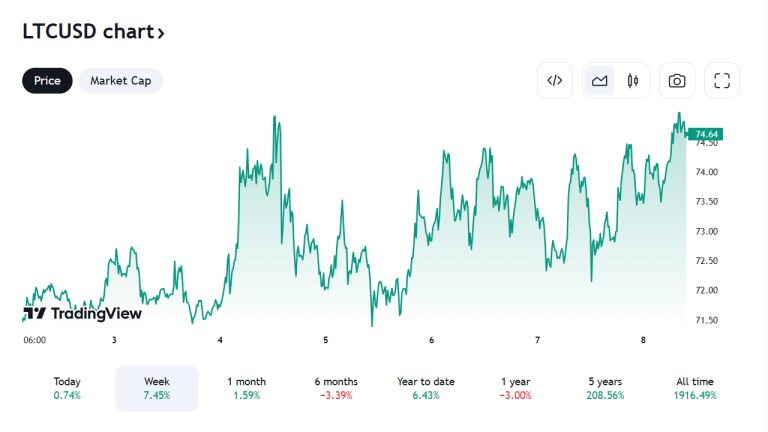Screen dimensions: 768x432
Task: Select the Week time range
Action: pyautogui.click(x=157, y=388)
